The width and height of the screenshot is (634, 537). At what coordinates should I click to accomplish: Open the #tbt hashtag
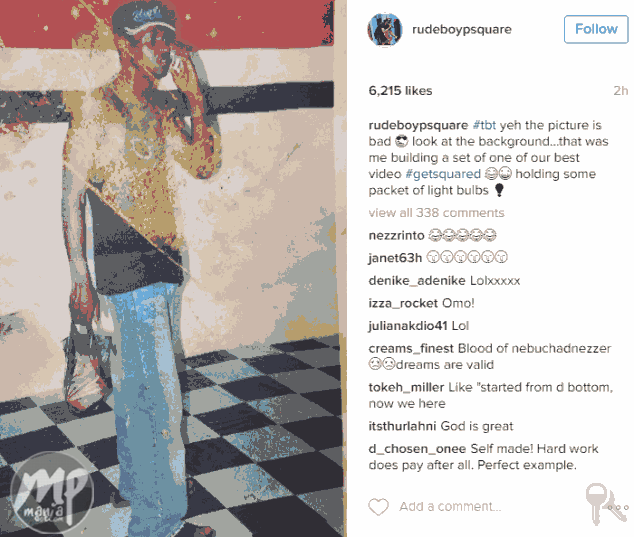click(x=484, y=125)
